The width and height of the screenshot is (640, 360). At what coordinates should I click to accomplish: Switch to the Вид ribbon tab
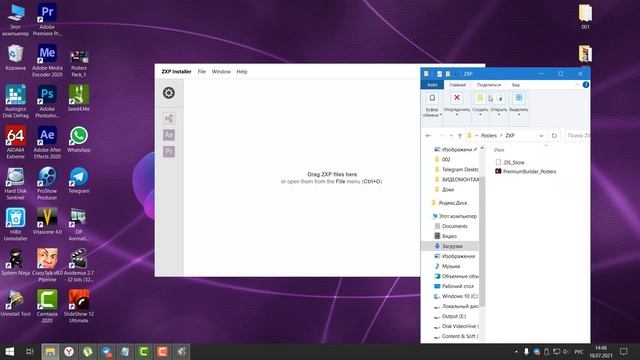pos(516,85)
